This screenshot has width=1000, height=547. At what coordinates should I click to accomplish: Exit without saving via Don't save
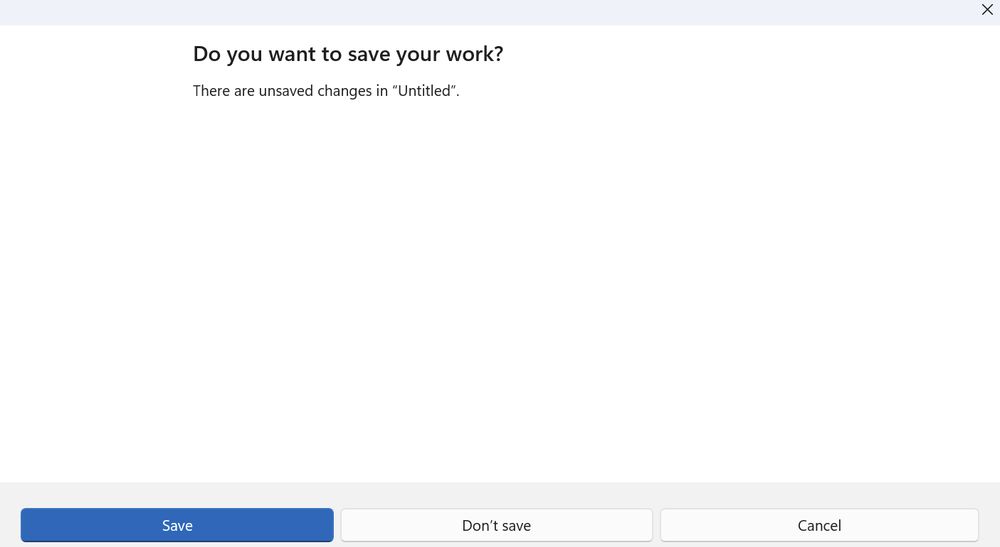pyautogui.click(x=496, y=525)
